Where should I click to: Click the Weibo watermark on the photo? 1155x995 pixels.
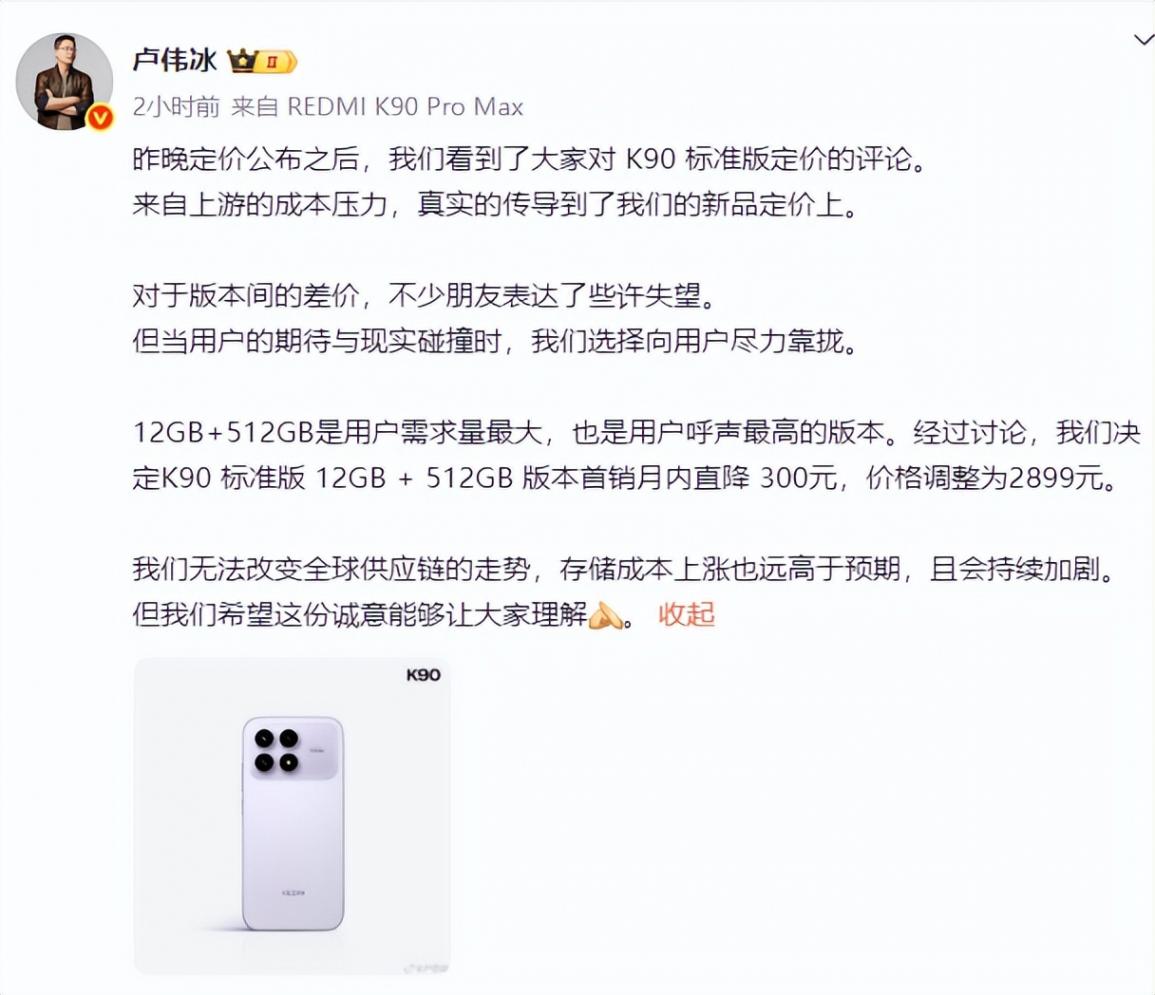tap(427, 967)
